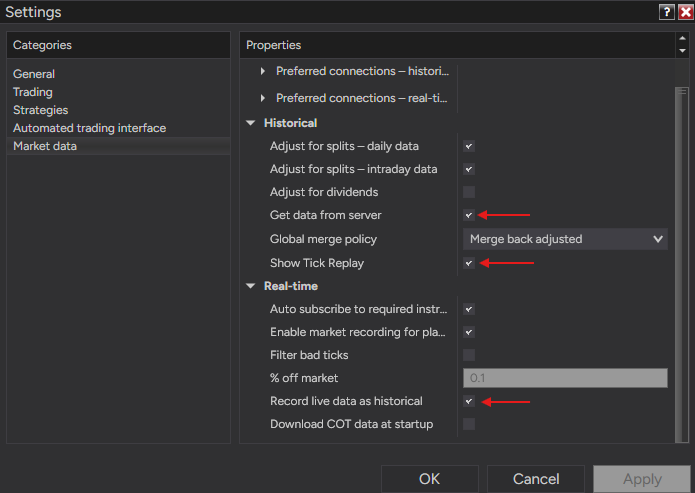This screenshot has width=695, height=493.
Task: Click the Show Tick Replay label
Action: click(317, 263)
